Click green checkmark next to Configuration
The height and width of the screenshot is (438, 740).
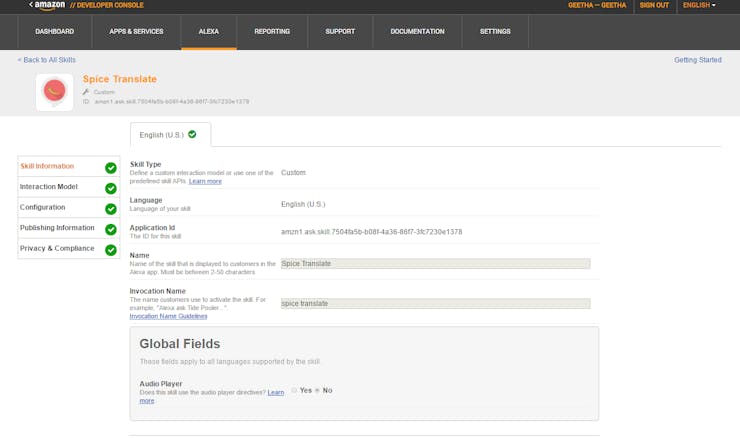(x=111, y=209)
